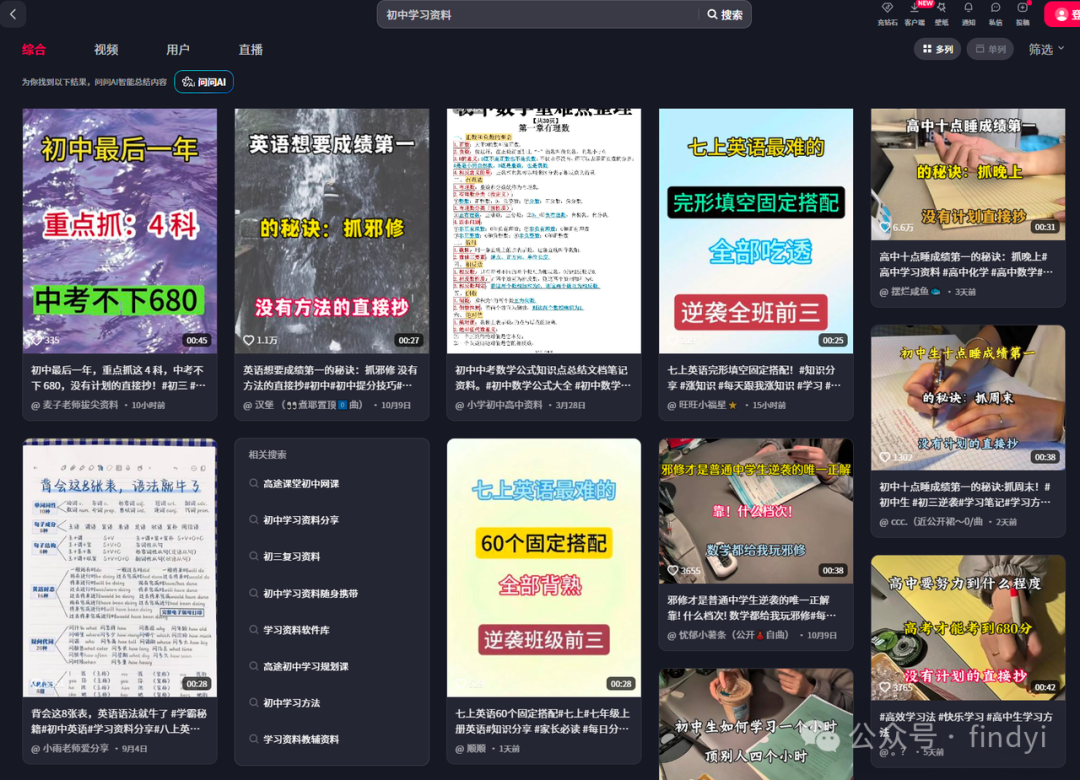This screenshot has height=780, width=1080.
Task: Visit author @小雨老师爱分享
Action: coord(70,748)
